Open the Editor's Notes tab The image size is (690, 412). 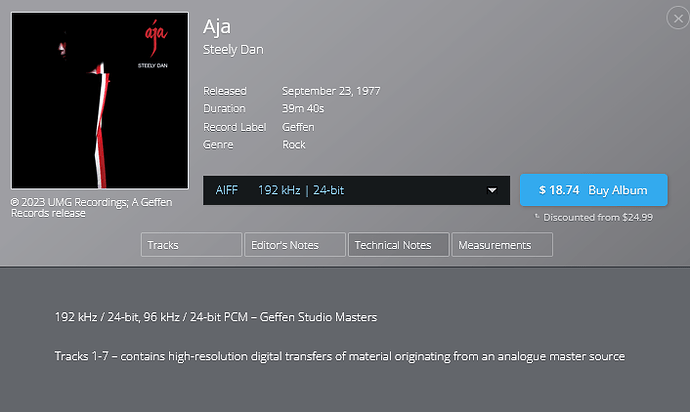pyautogui.click(x=295, y=245)
